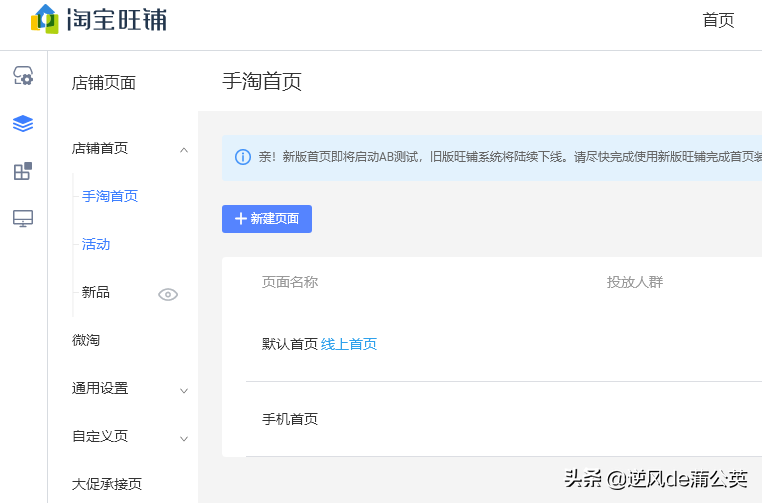This screenshot has height=503, width=762.
Task: Click the 新建页面 button
Action: (x=267, y=219)
